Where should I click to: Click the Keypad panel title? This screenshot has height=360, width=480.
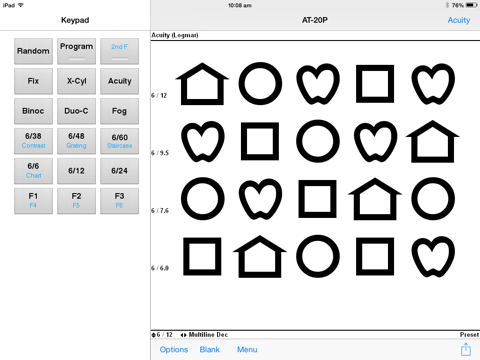(x=75, y=20)
